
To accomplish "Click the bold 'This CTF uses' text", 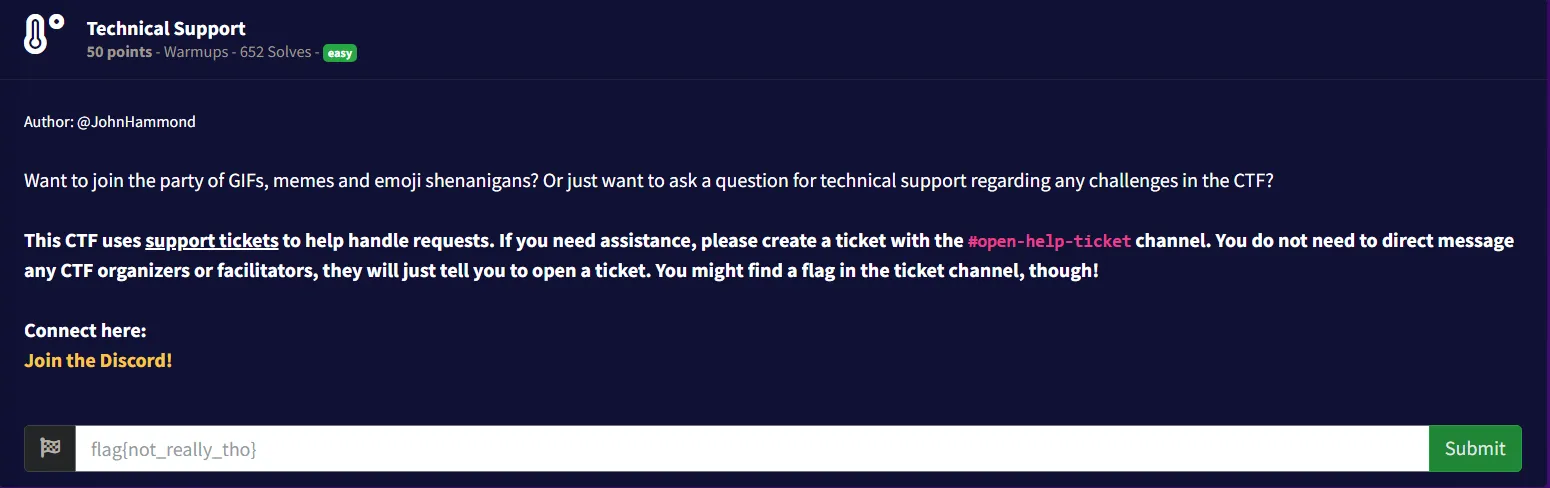I will click(83, 241).
